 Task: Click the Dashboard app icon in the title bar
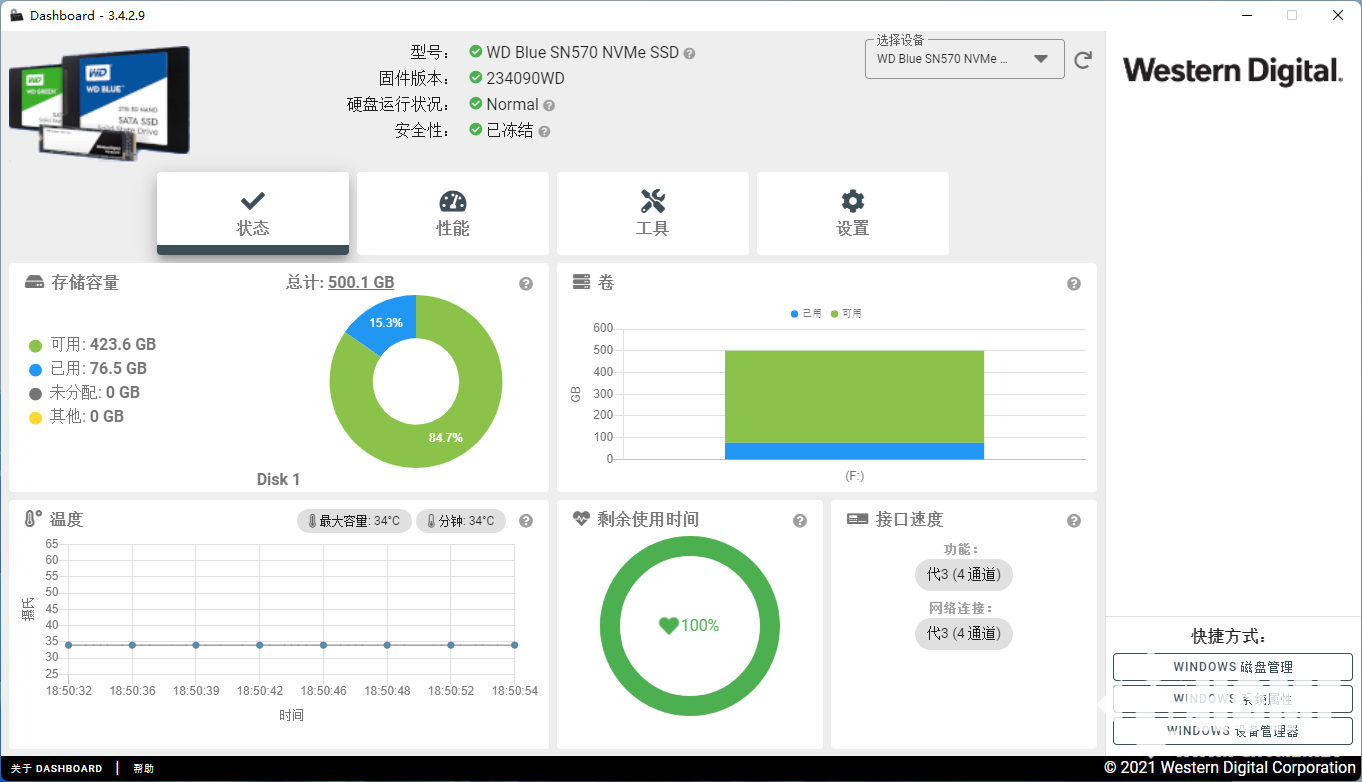[x=17, y=15]
